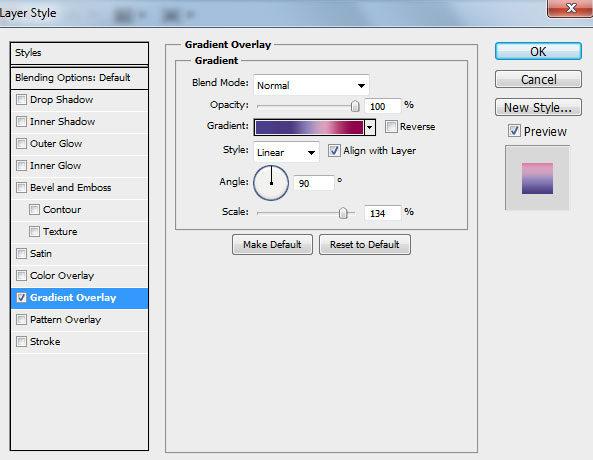This screenshot has height=460, width=593.
Task: Turn on Inner Glow checkbox
Action: 21,165
